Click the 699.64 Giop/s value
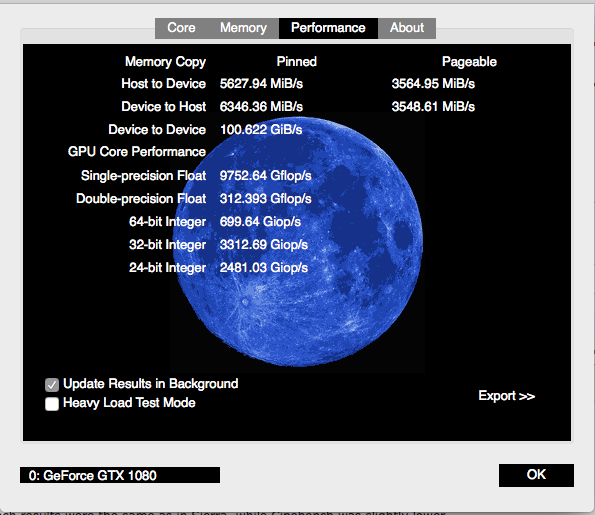Image resolution: width=595 pixels, height=515 pixels. point(260,222)
